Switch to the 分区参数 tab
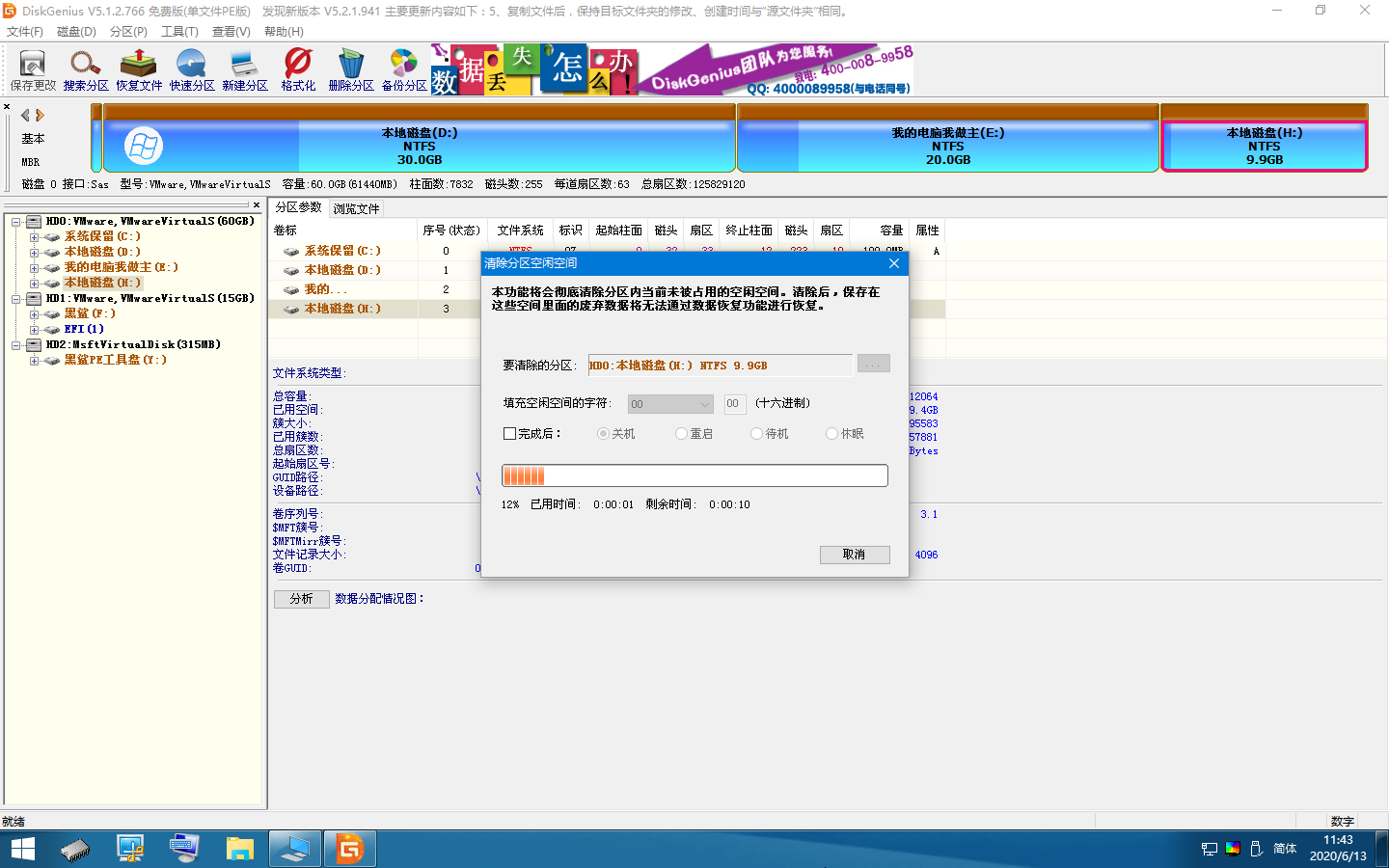This screenshot has width=1389, height=868. (299, 207)
